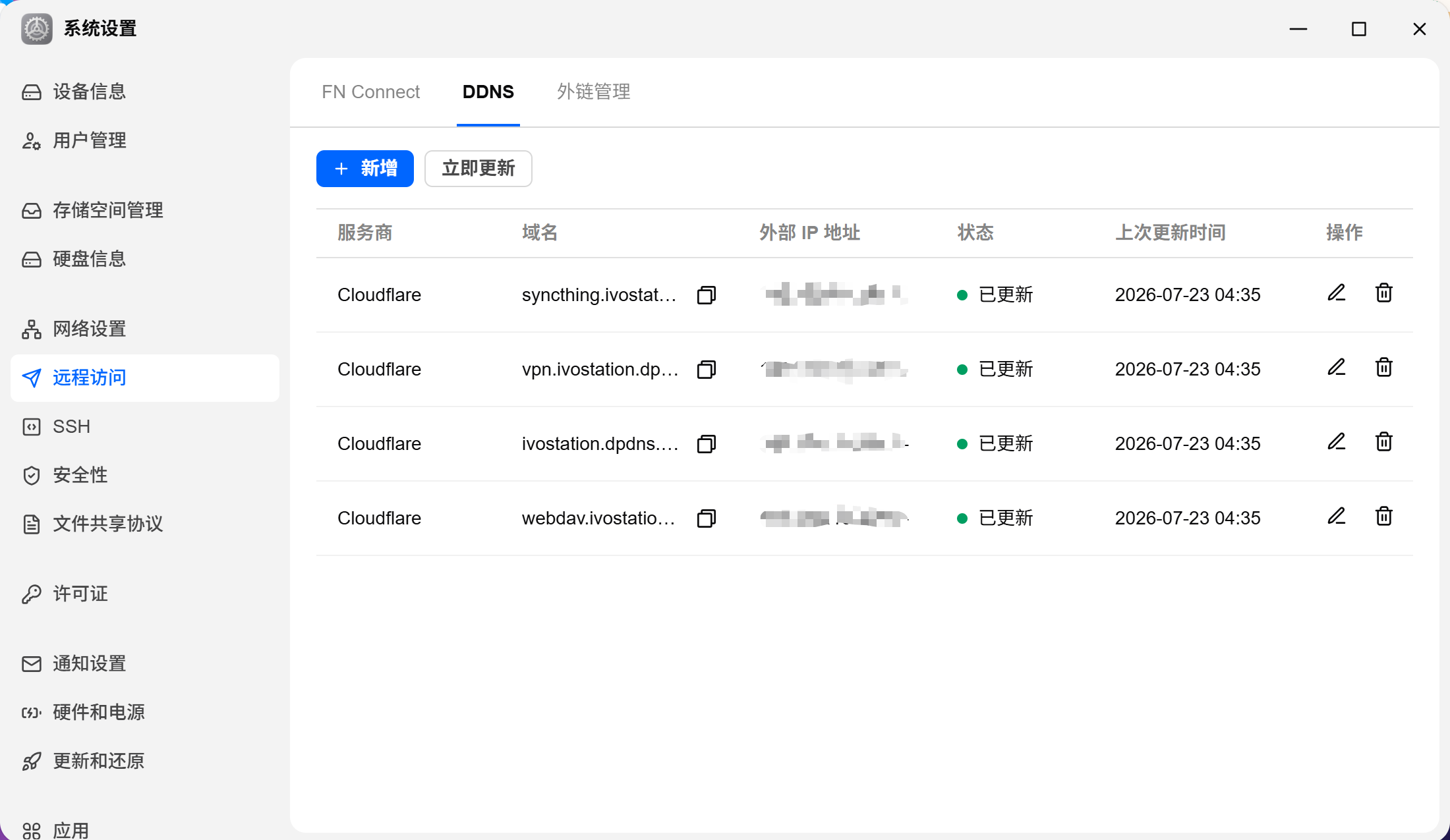Click Cloudflare in the webdav row
Image resolution: width=1450 pixels, height=840 pixels.
point(379,518)
